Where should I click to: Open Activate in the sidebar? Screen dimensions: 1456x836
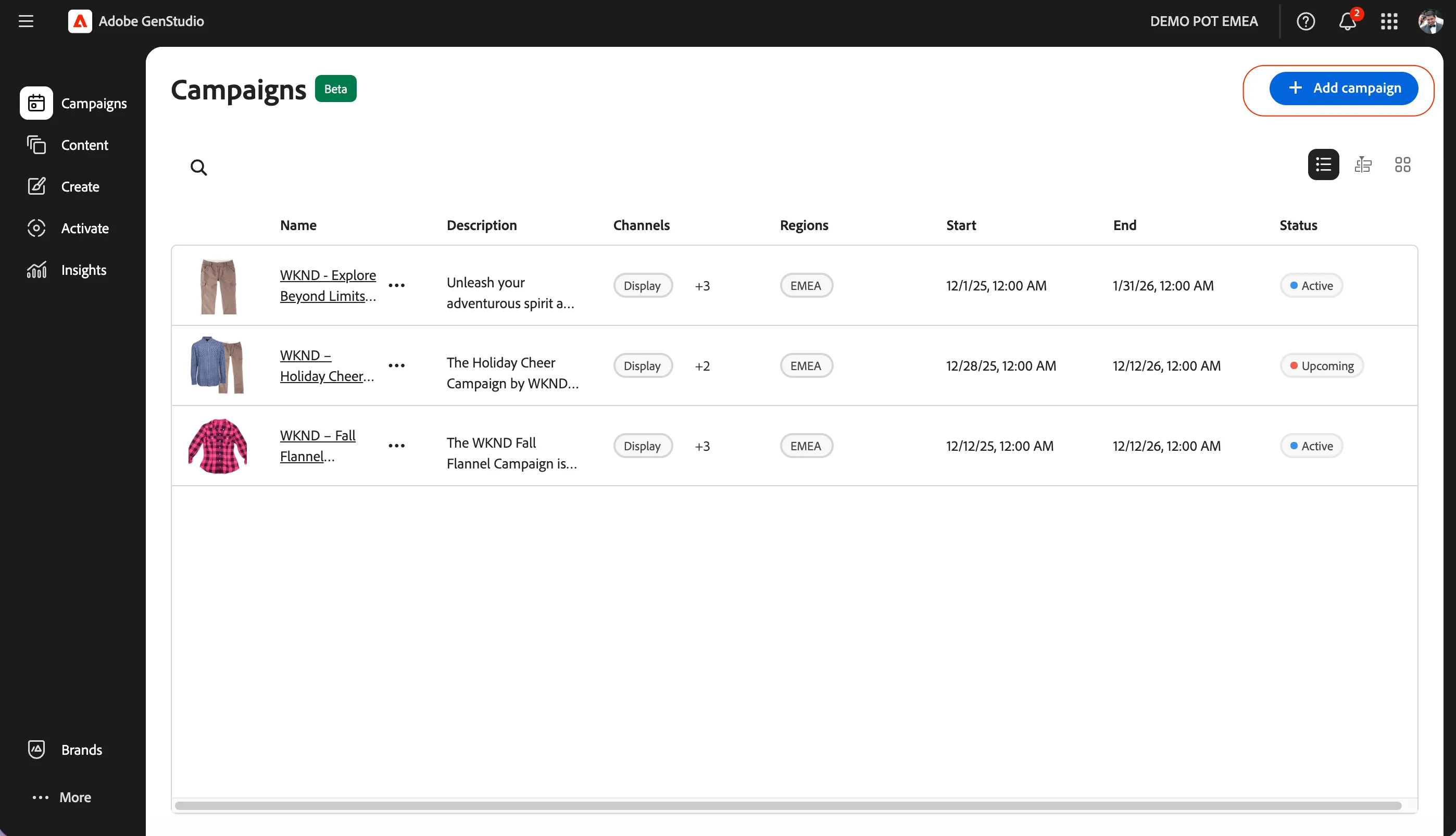[68, 228]
